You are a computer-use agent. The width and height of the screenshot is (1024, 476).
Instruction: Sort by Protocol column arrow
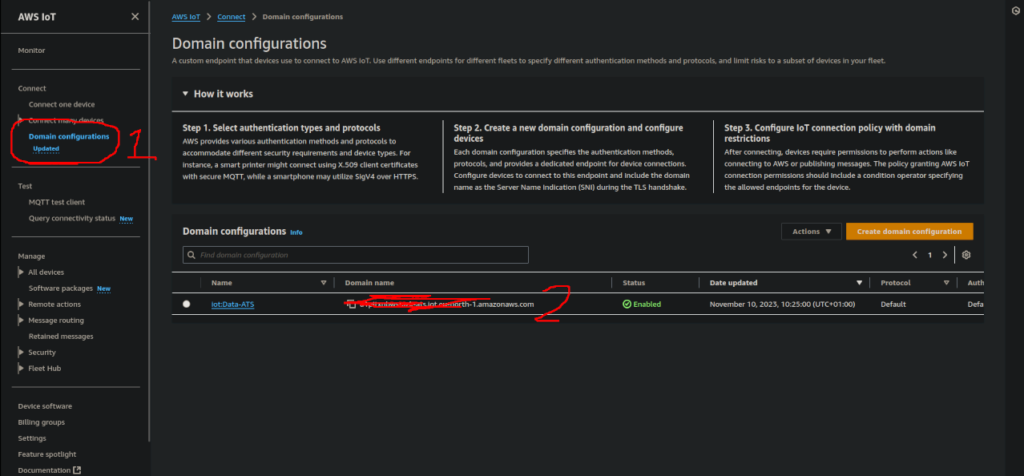pos(946,283)
